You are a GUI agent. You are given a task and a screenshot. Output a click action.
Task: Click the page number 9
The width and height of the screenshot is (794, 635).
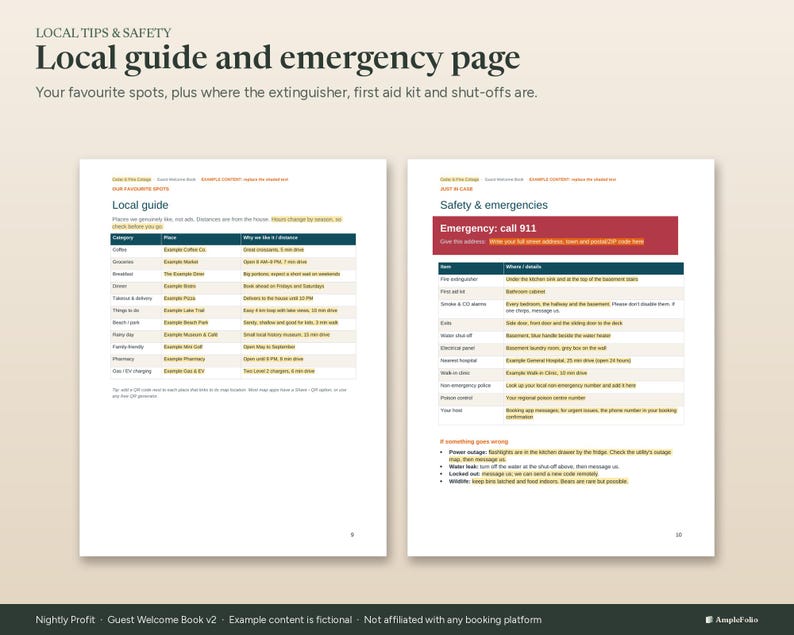click(352, 535)
